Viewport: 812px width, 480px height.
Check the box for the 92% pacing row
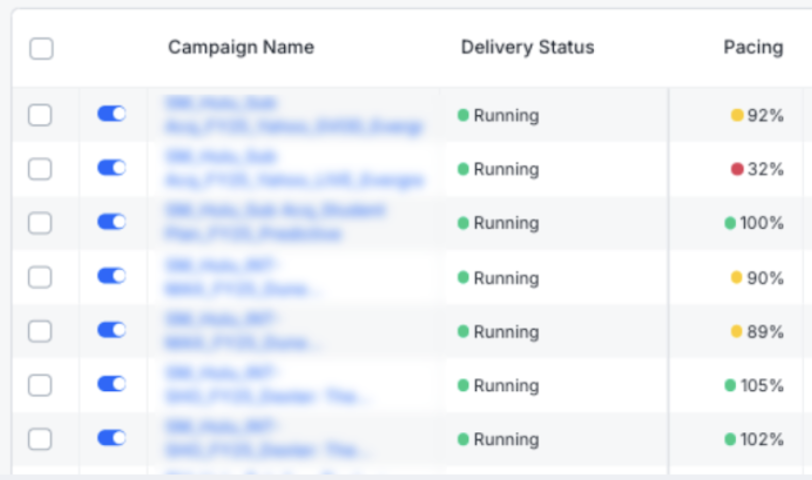[40, 115]
